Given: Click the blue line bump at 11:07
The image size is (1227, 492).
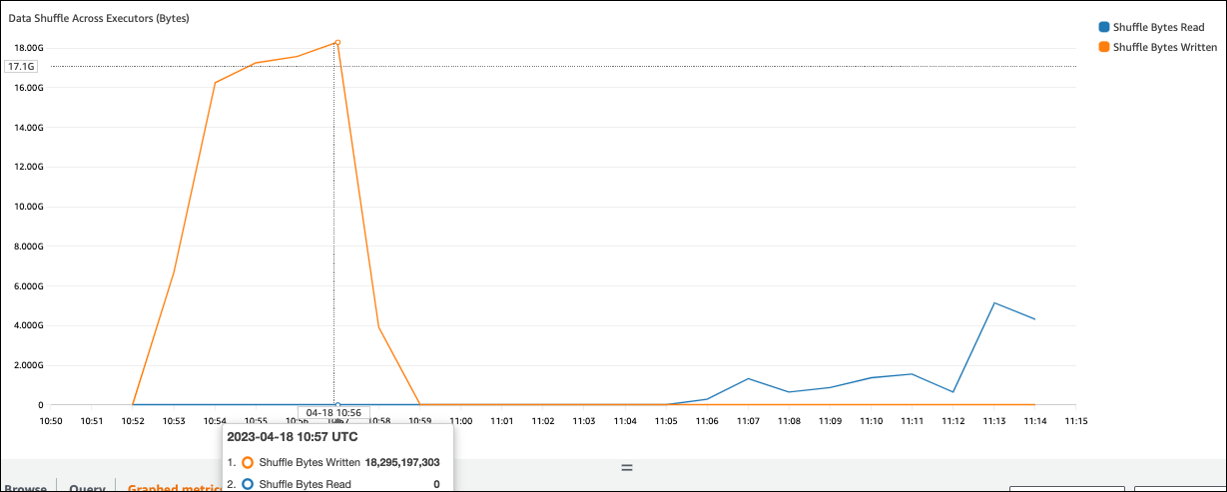Looking at the screenshot, I should tap(747, 379).
